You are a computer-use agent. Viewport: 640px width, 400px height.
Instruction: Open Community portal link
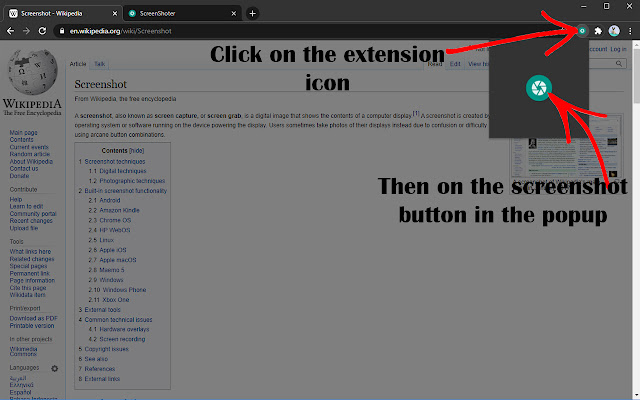point(33,213)
